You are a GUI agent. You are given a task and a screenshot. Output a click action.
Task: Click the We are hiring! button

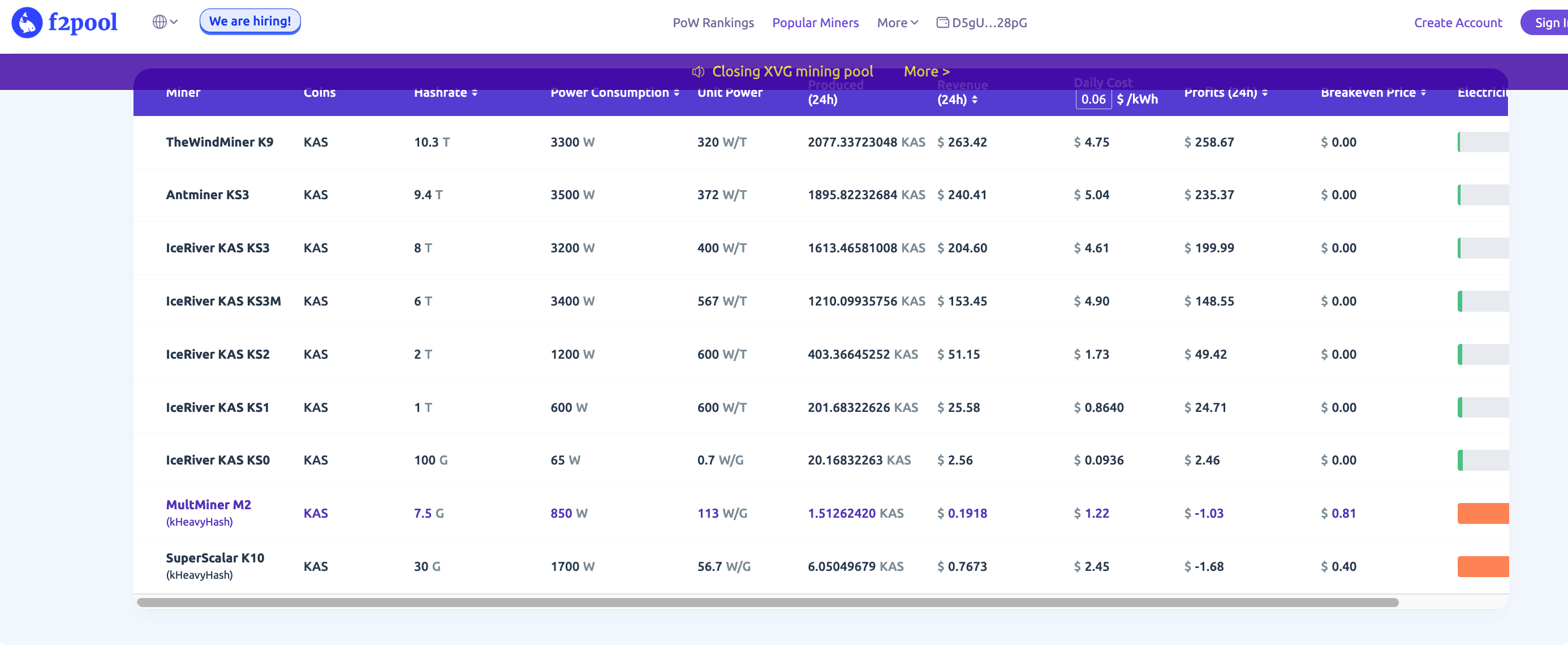pyautogui.click(x=249, y=21)
